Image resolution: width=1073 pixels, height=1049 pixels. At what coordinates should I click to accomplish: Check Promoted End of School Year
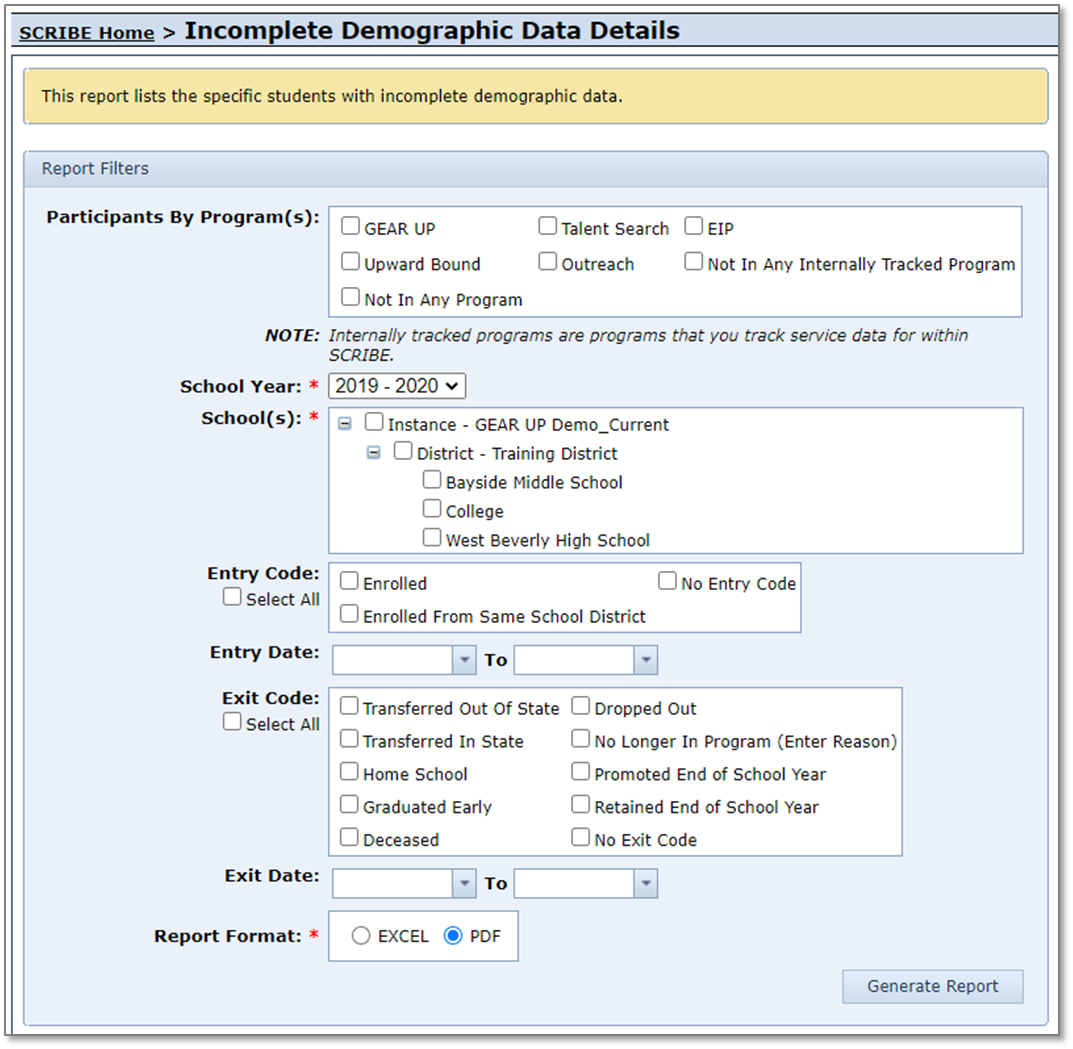click(580, 771)
